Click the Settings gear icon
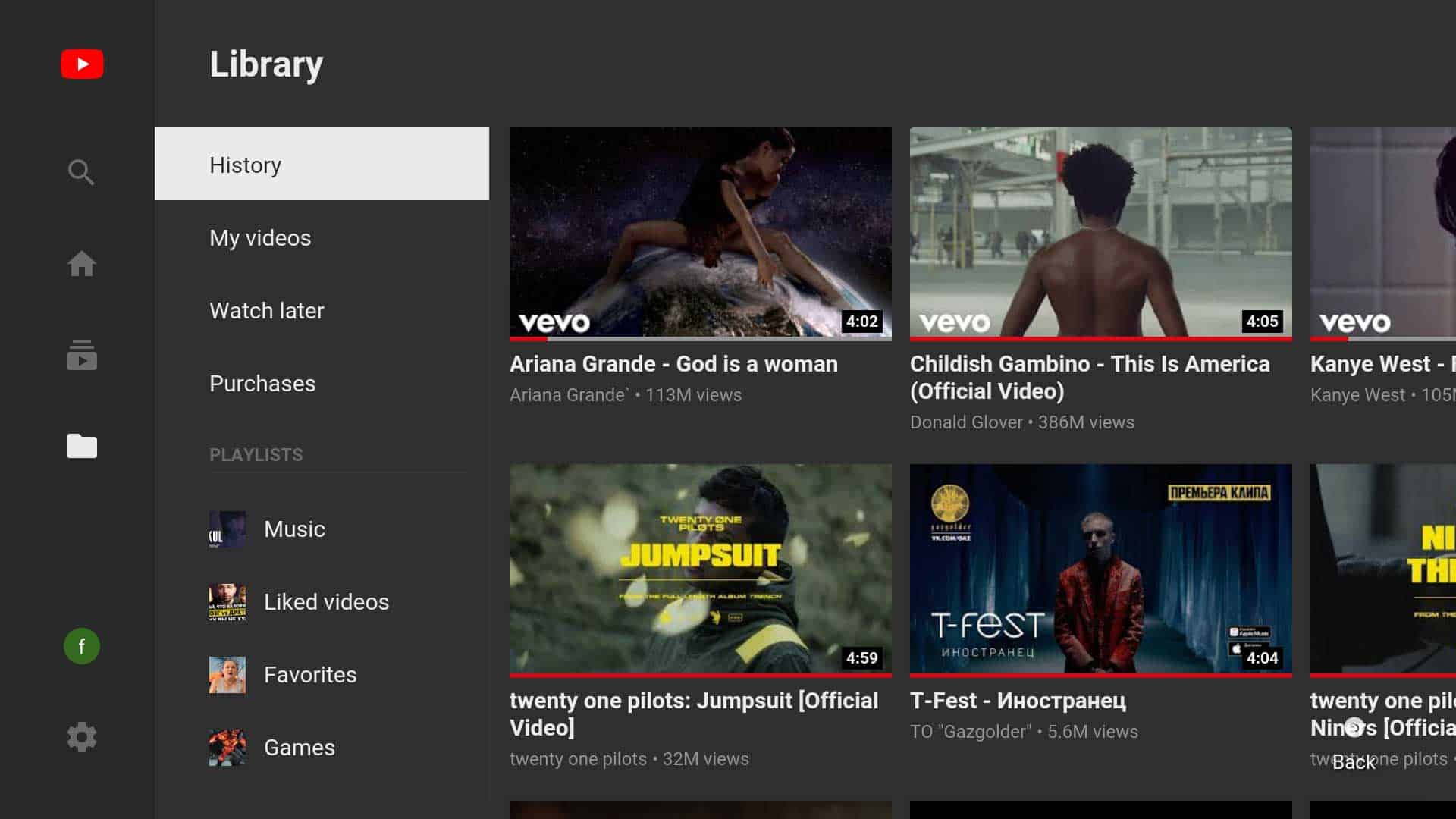 tap(82, 737)
